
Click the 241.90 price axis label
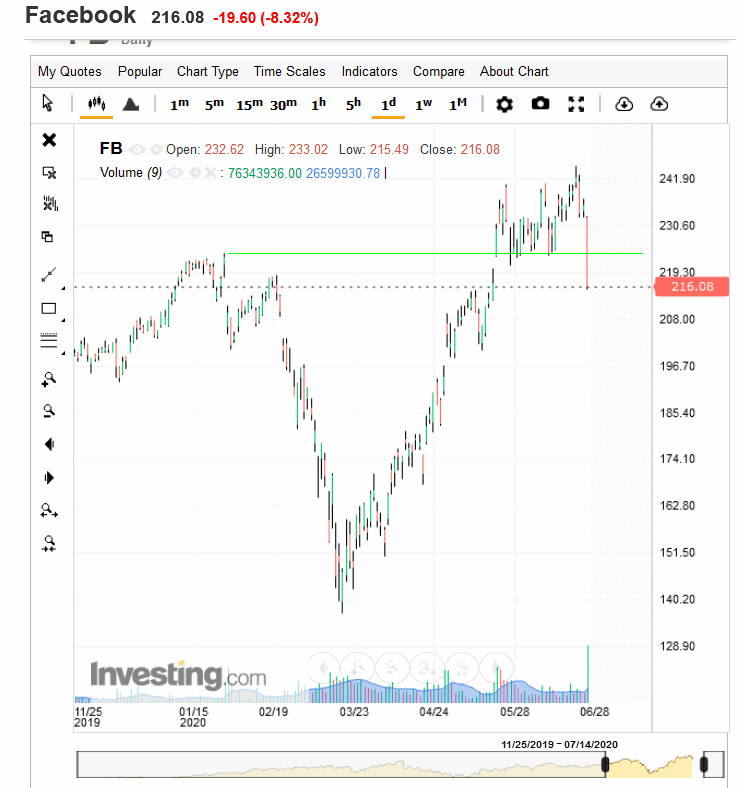(677, 179)
